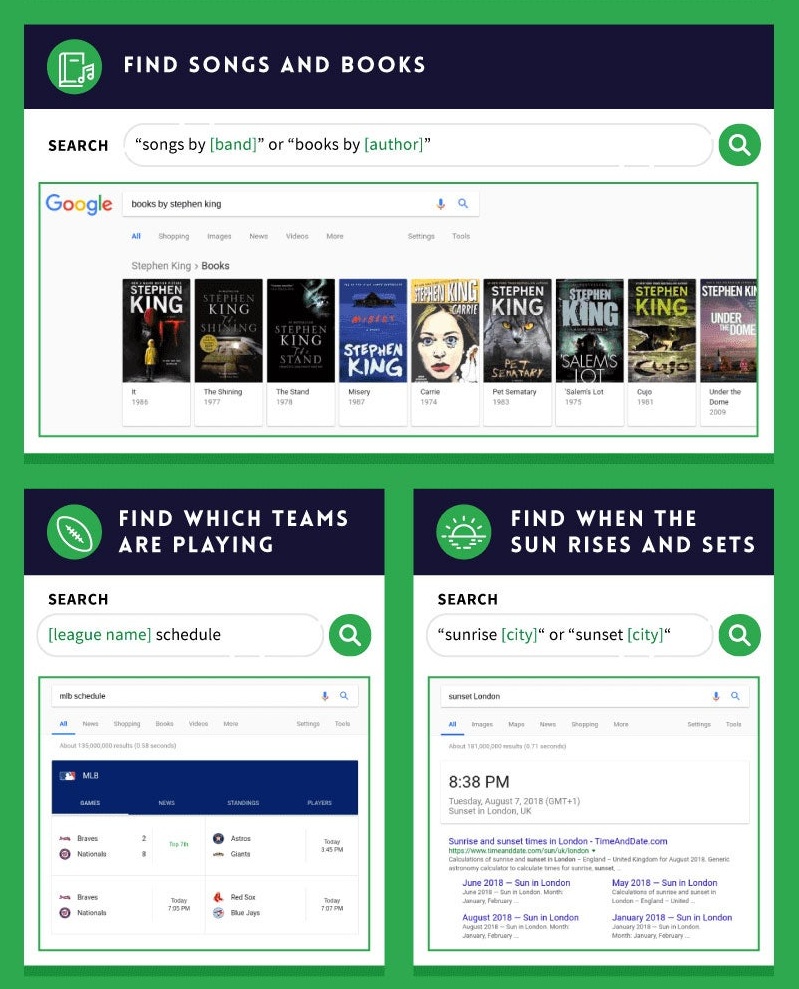Viewport: 799px width, 989px height.
Task: Switch to PLAYERS tab in MLB panel
Action: click(x=319, y=803)
